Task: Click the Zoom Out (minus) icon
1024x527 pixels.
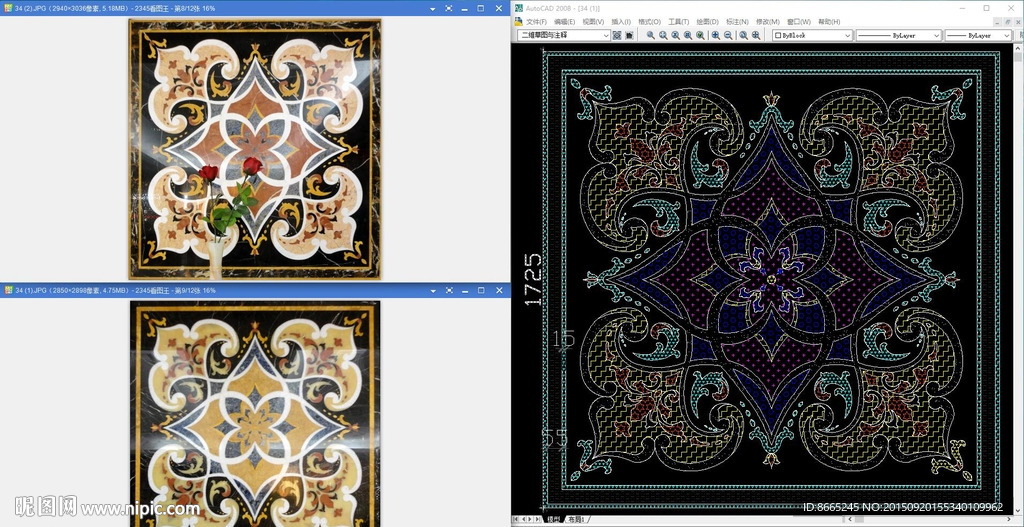Action: (728, 35)
